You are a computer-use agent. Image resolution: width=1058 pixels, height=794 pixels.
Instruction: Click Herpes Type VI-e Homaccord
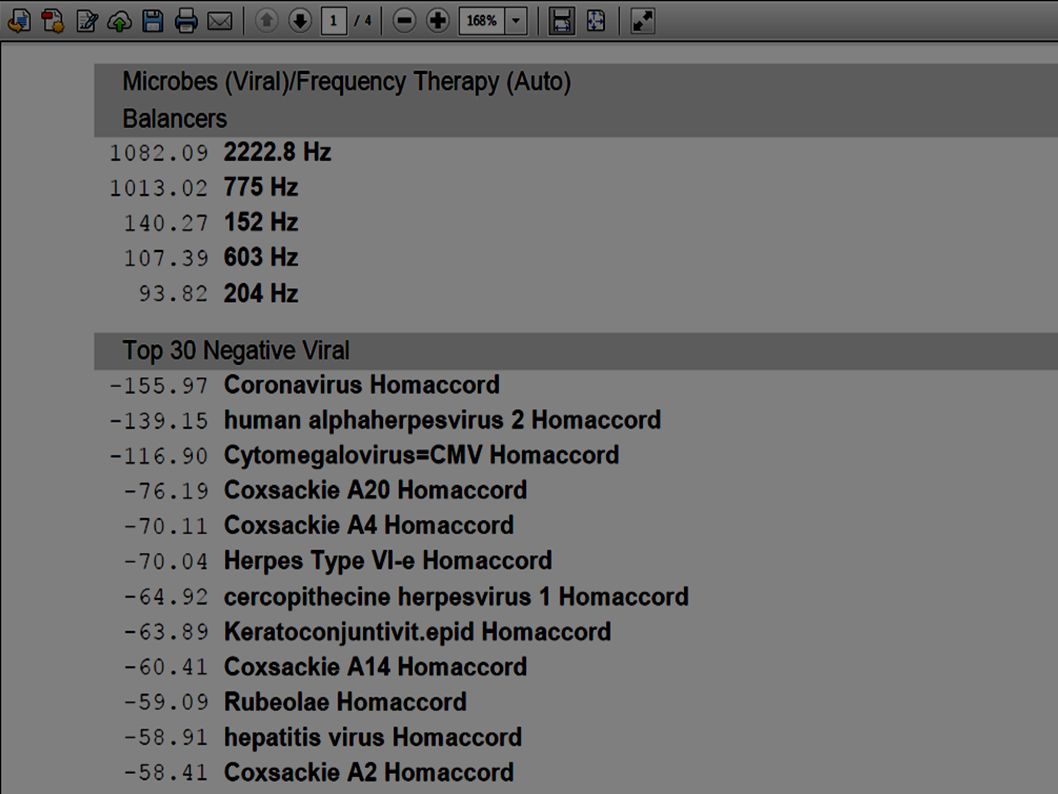(x=388, y=560)
